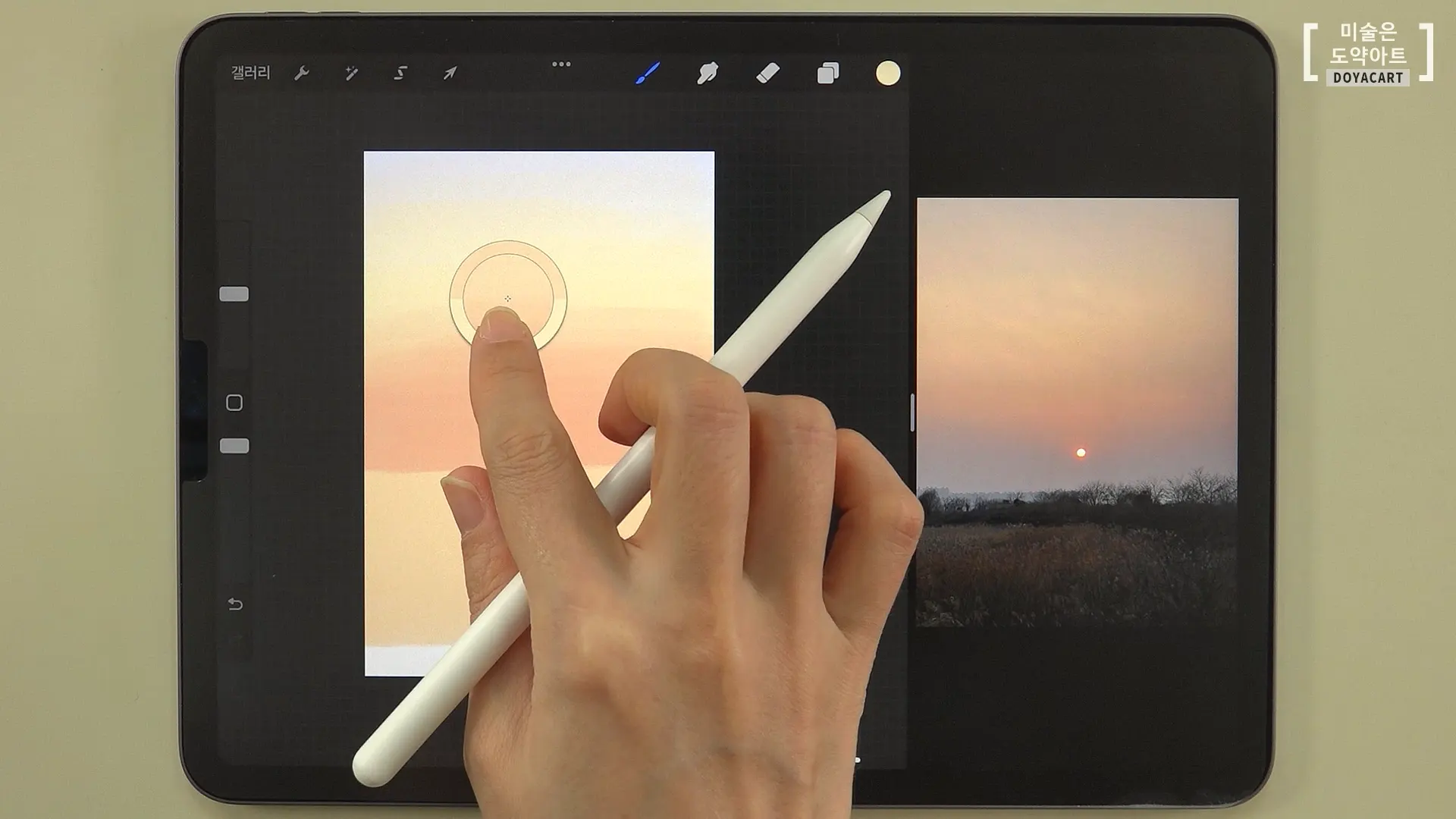Open the Actions wrench menu
This screenshot has height=819, width=1456.
(x=301, y=73)
